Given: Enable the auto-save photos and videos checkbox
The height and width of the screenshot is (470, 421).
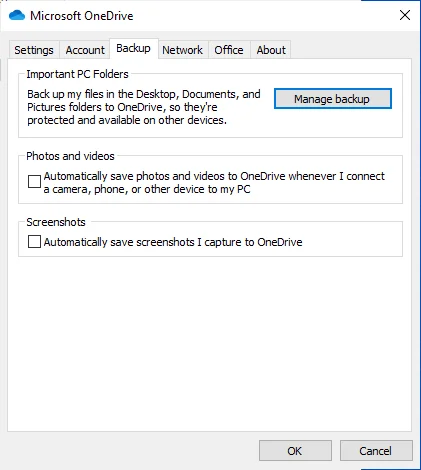Looking at the screenshot, I should tap(34, 182).
